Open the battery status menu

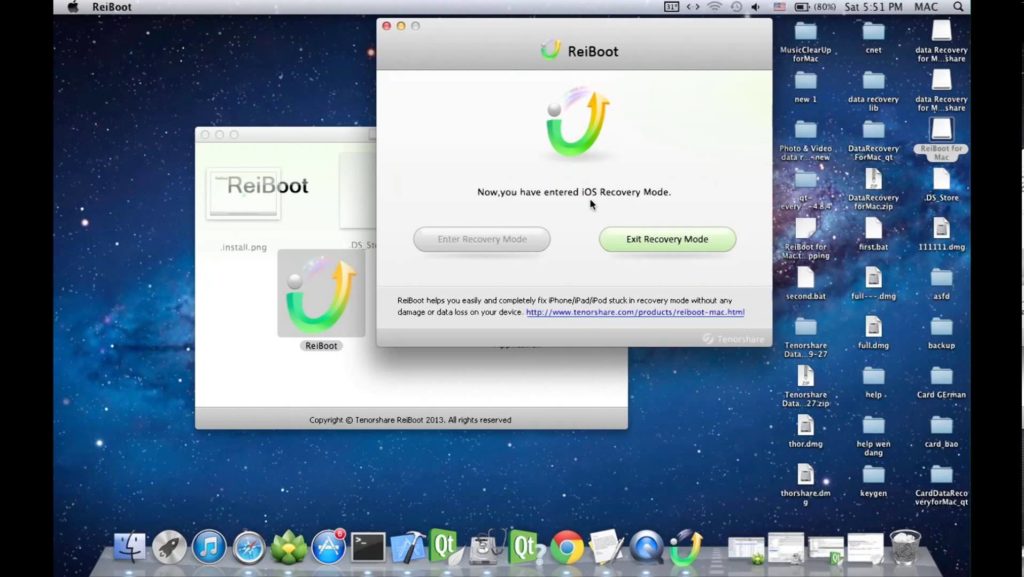801,7
